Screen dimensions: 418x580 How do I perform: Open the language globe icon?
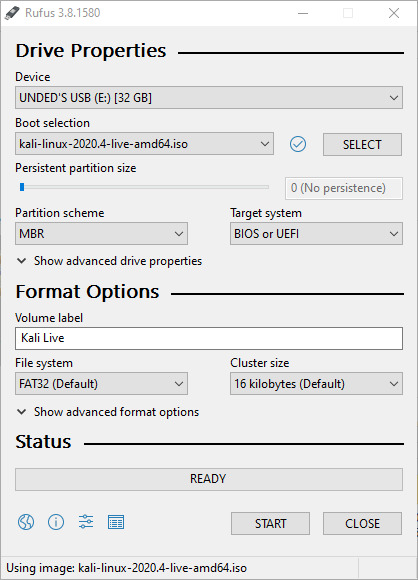coord(26,522)
